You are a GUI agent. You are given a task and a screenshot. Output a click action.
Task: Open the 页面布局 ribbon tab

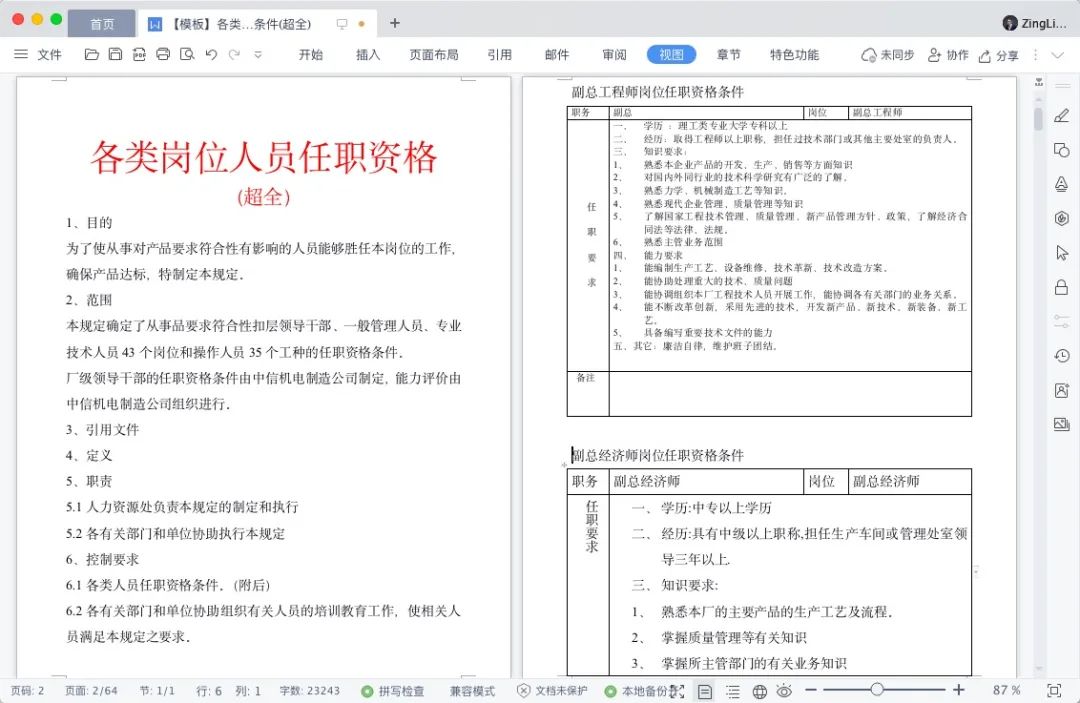tap(434, 54)
